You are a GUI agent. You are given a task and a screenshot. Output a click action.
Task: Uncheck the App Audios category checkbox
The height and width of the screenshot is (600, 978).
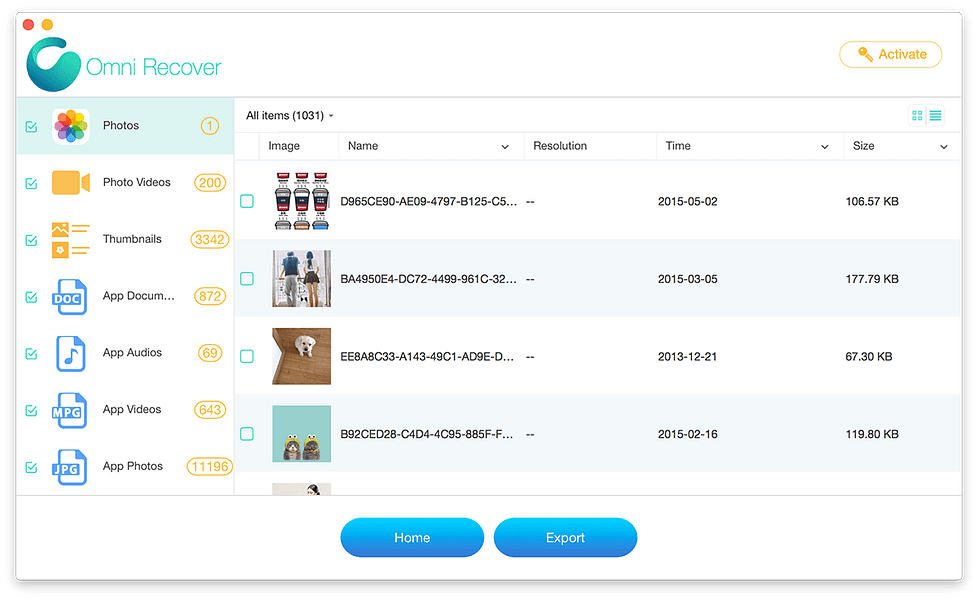point(31,354)
